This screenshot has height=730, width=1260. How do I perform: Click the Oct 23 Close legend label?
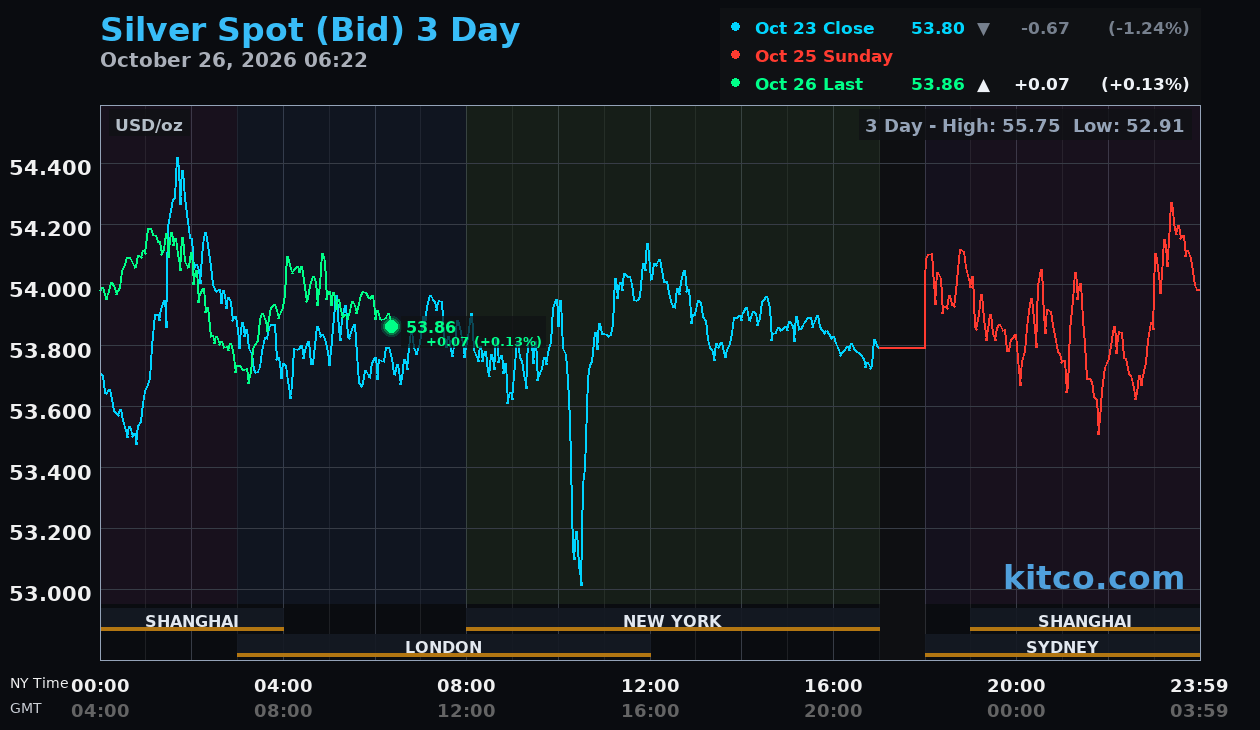pos(815,29)
